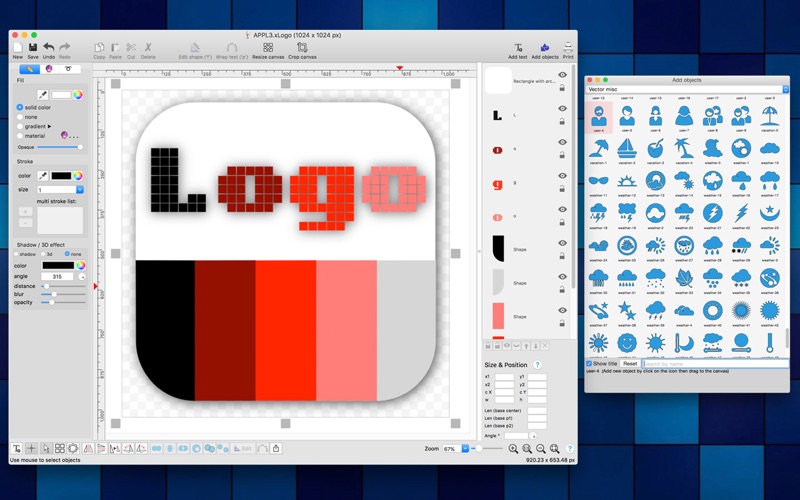800x500 pixels.
Task: Pick the fill eyedropper tool
Action: pos(42,95)
